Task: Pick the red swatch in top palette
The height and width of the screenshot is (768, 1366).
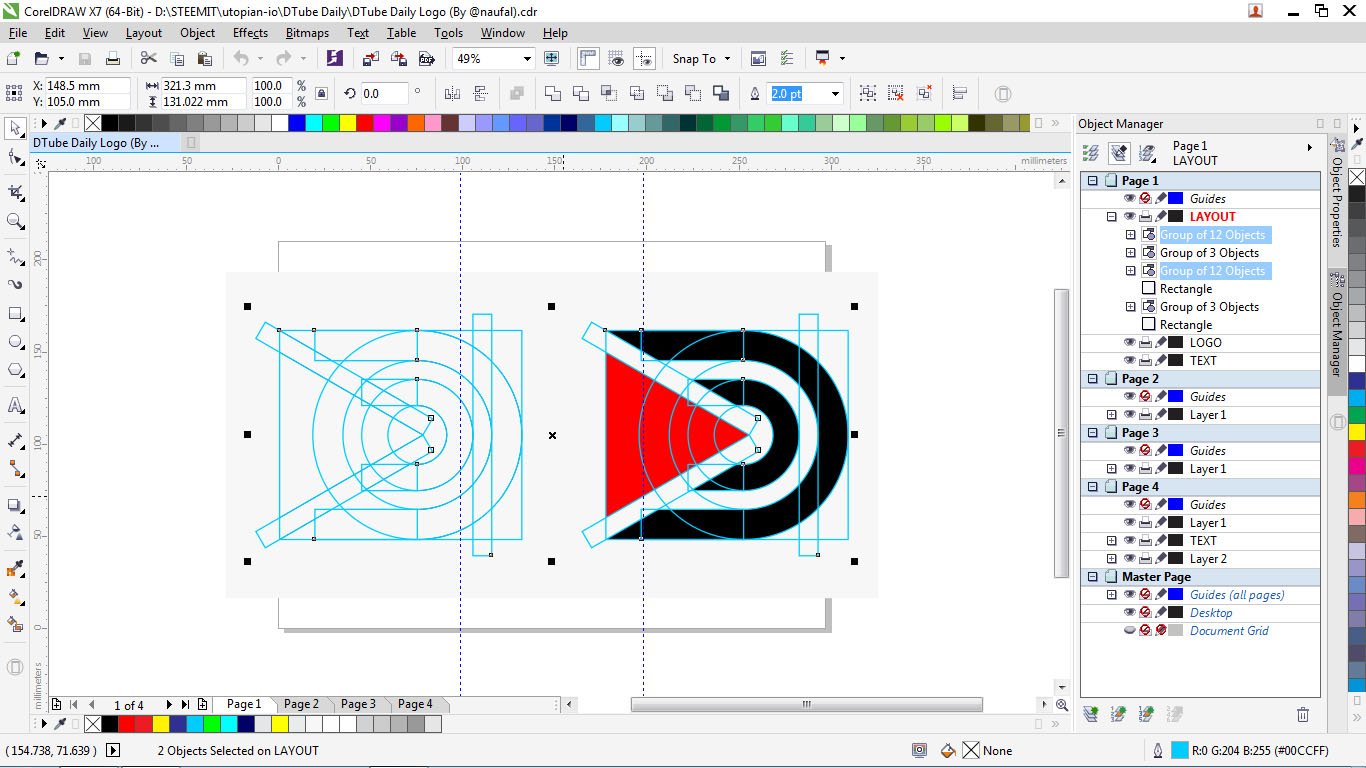Action: 365,123
